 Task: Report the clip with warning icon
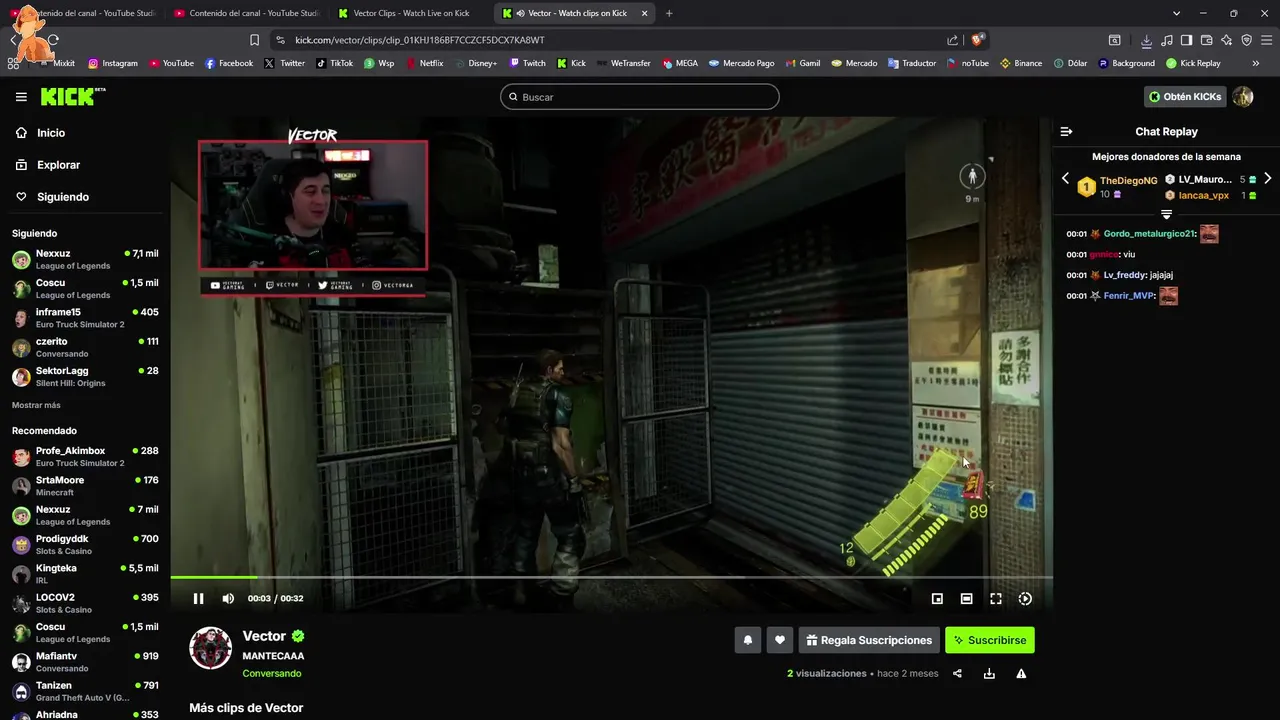1021,674
